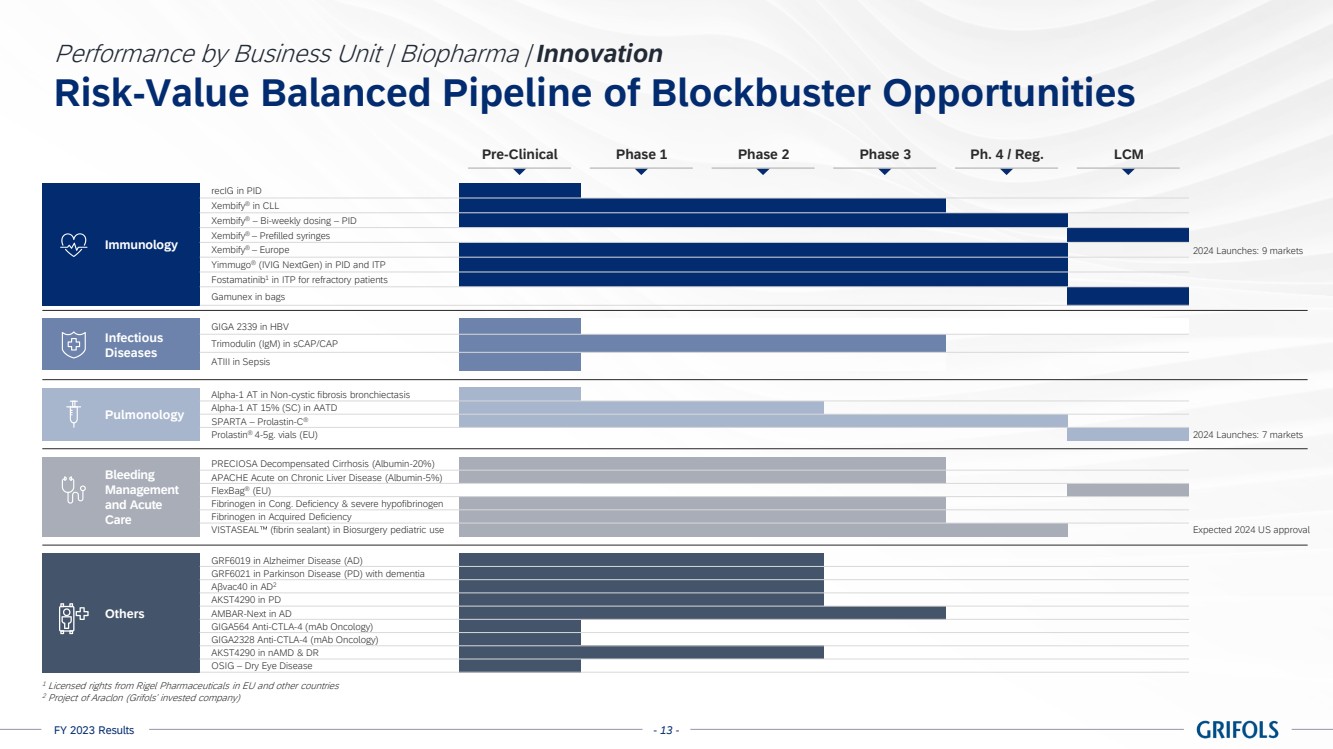Click 'GRF6019 in Alzheimer Disease (AD)' label
Screen dimensions: 1333x749
(286, 560)
